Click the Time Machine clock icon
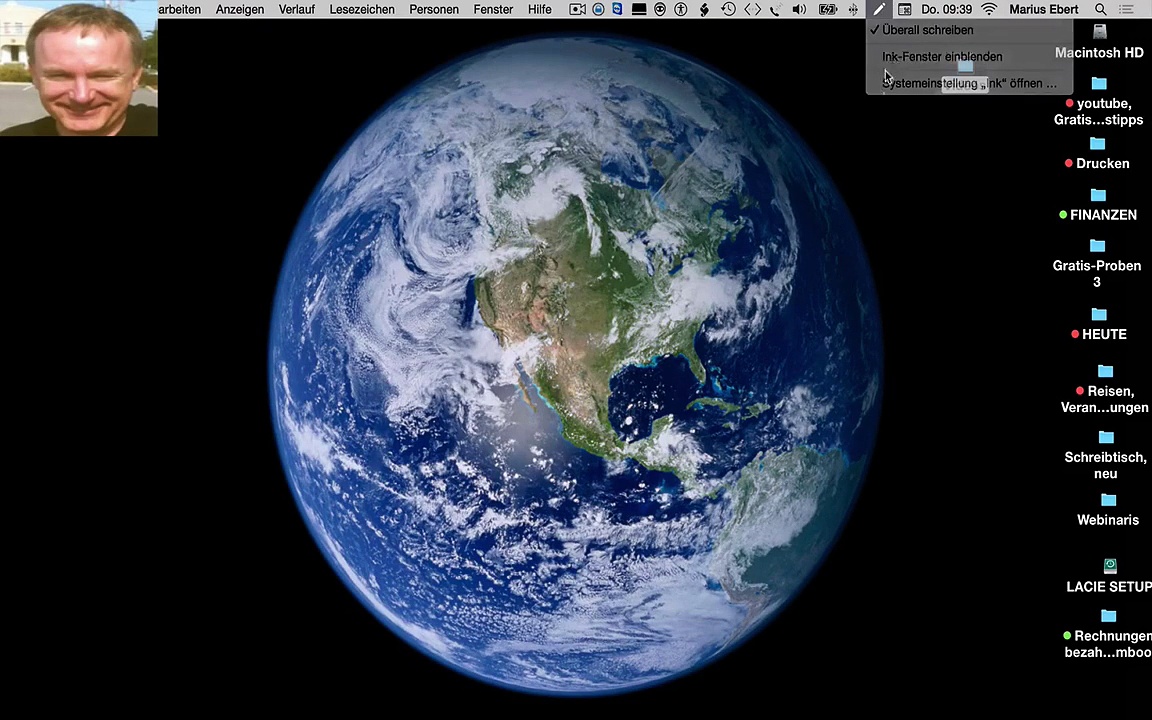 (x=728, y=10)
